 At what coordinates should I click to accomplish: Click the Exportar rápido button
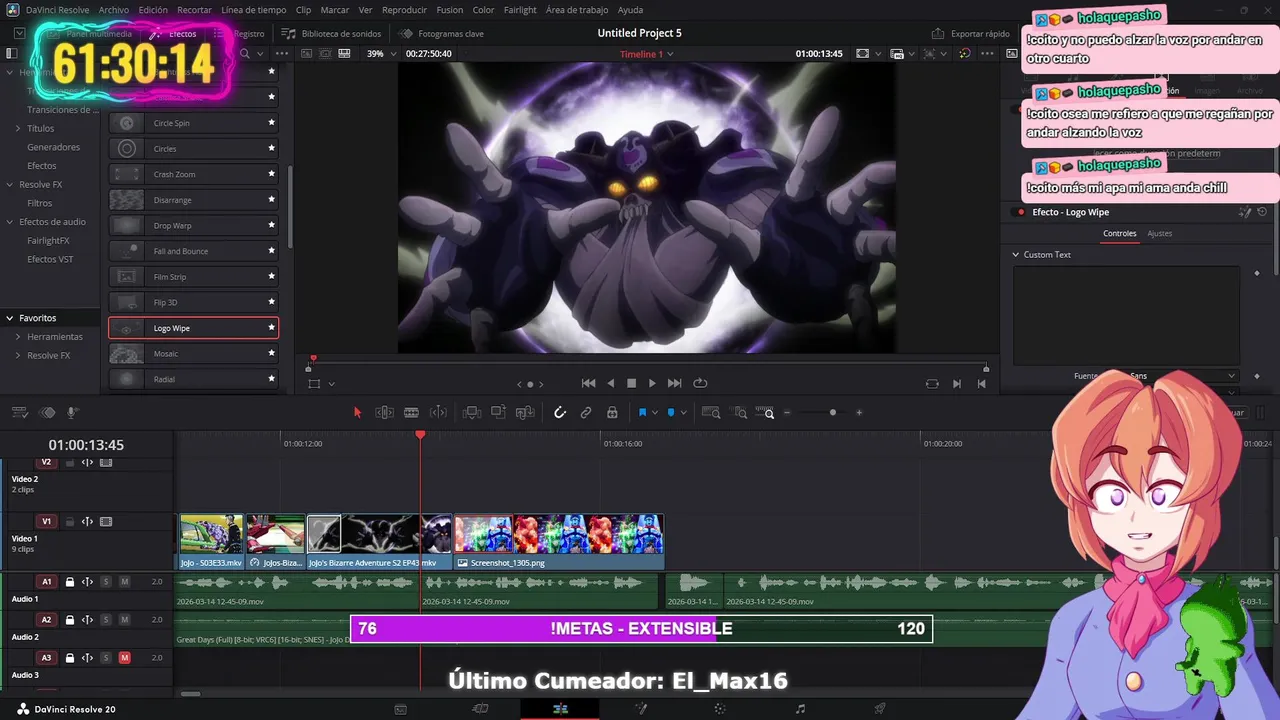point(971,33)
